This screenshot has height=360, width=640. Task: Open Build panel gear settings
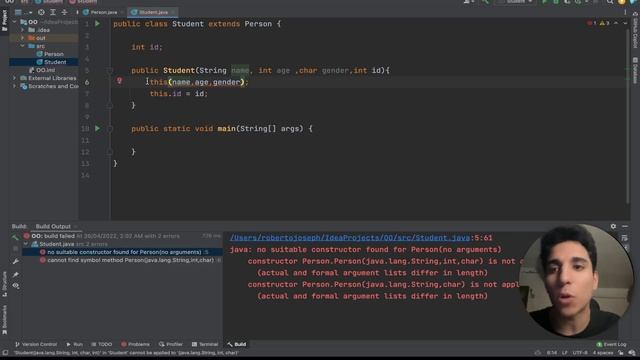tap(613, 226)
